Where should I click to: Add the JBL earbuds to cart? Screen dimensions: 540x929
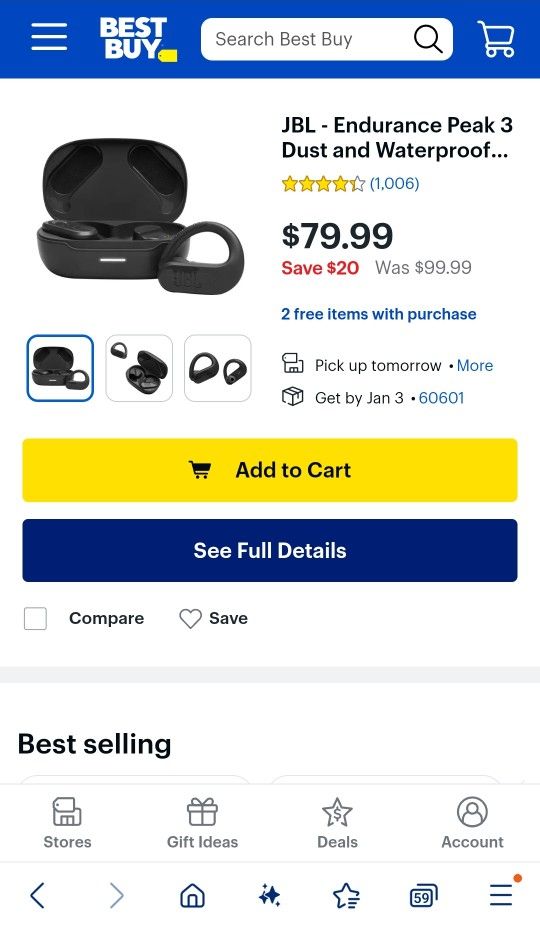coord(270,470)
